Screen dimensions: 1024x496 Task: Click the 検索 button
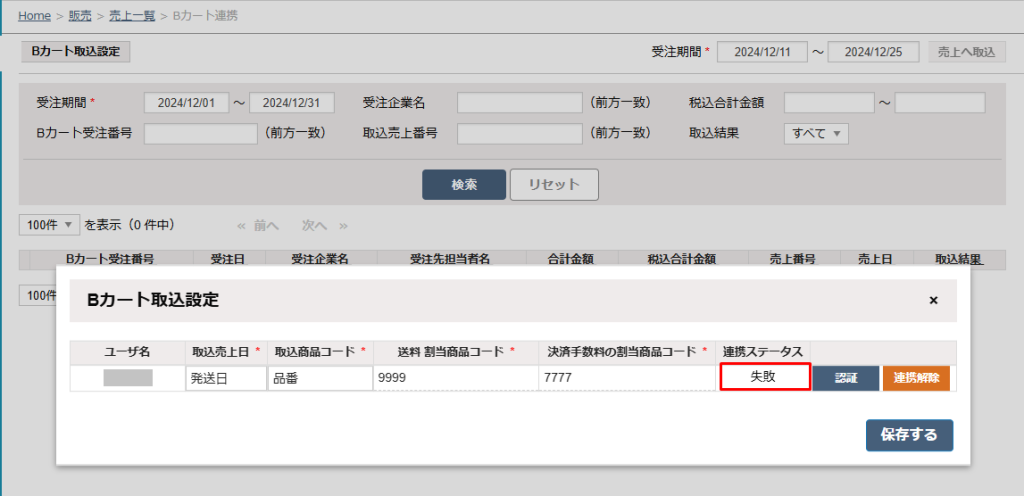[464, 185]
